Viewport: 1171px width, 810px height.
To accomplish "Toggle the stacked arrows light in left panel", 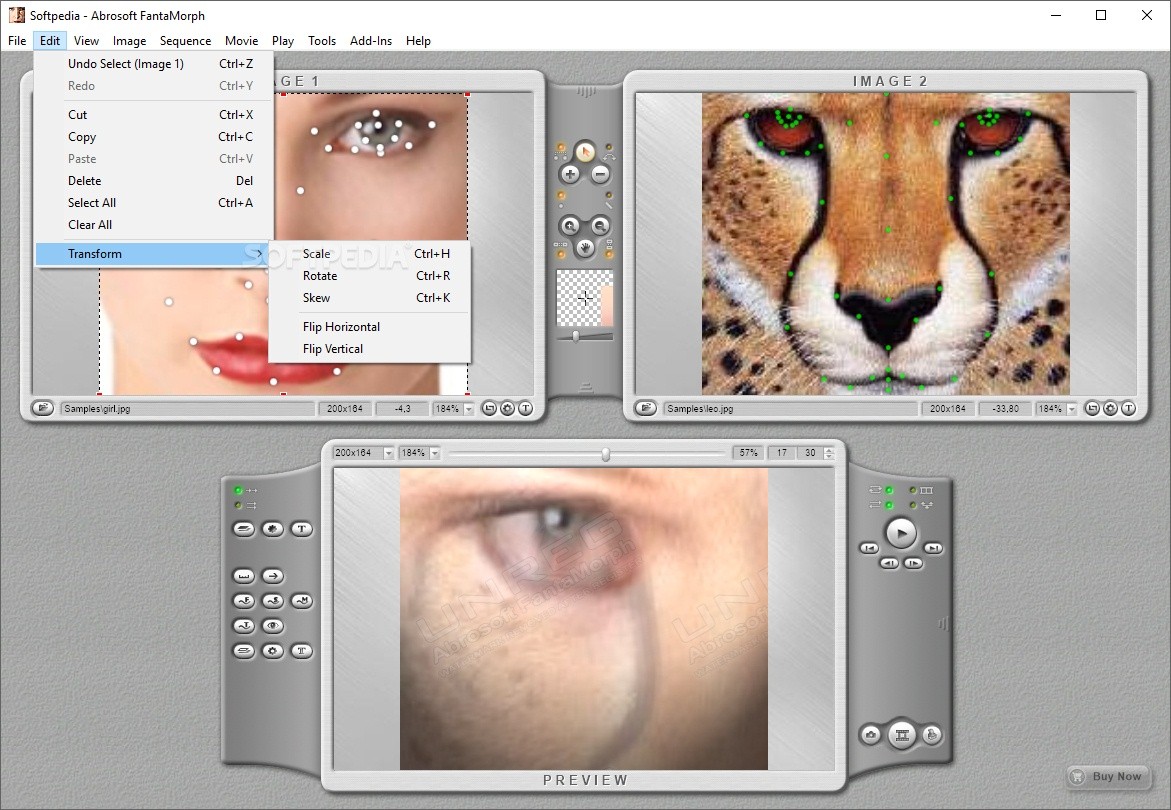I will coord(238,505).
